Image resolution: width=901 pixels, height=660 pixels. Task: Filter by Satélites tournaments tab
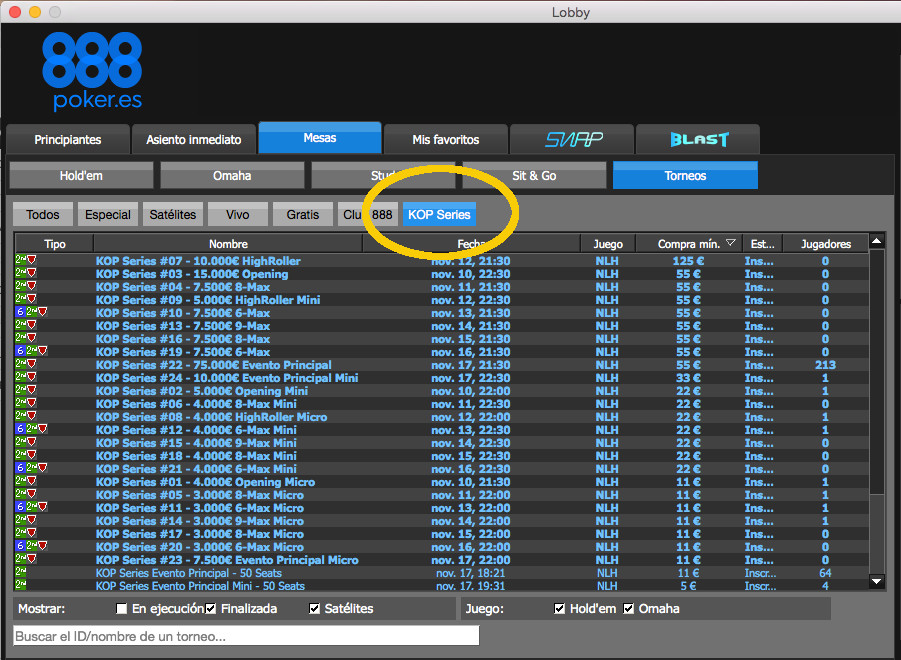click(x=173, y=214)
